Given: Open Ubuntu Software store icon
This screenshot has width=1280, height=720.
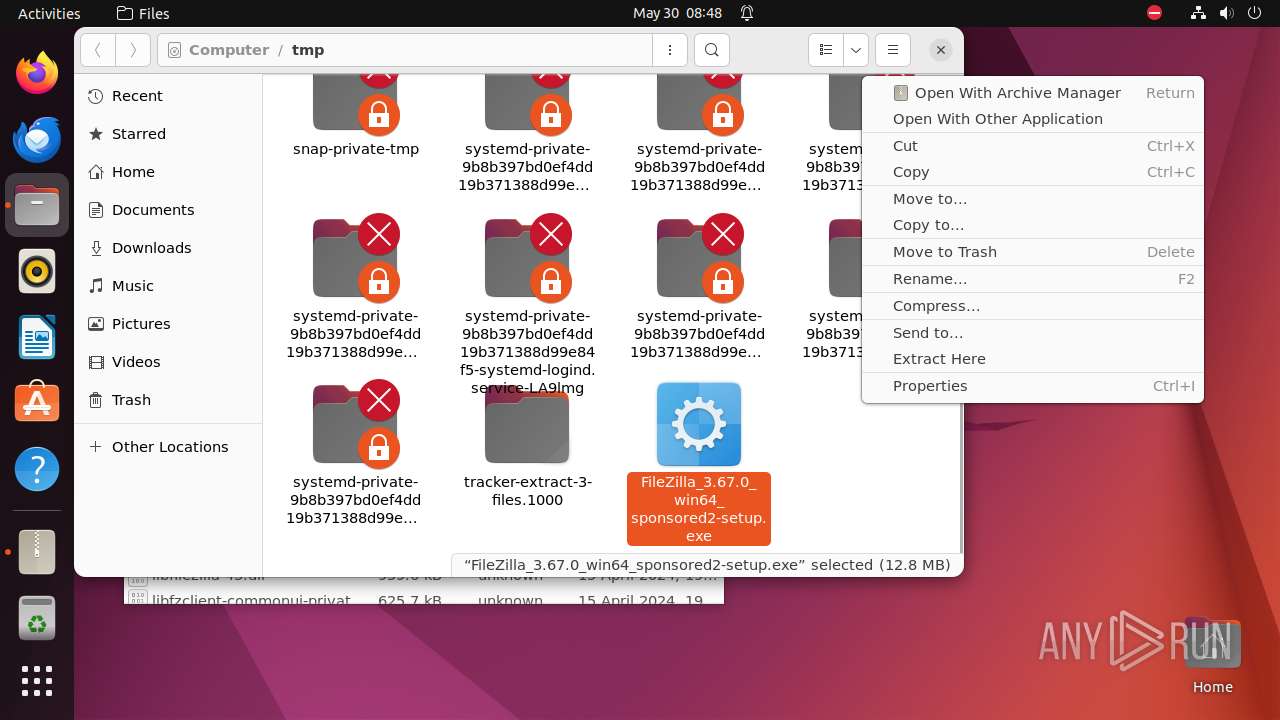Looking at the screenshot, I should [x=37, y=403].
